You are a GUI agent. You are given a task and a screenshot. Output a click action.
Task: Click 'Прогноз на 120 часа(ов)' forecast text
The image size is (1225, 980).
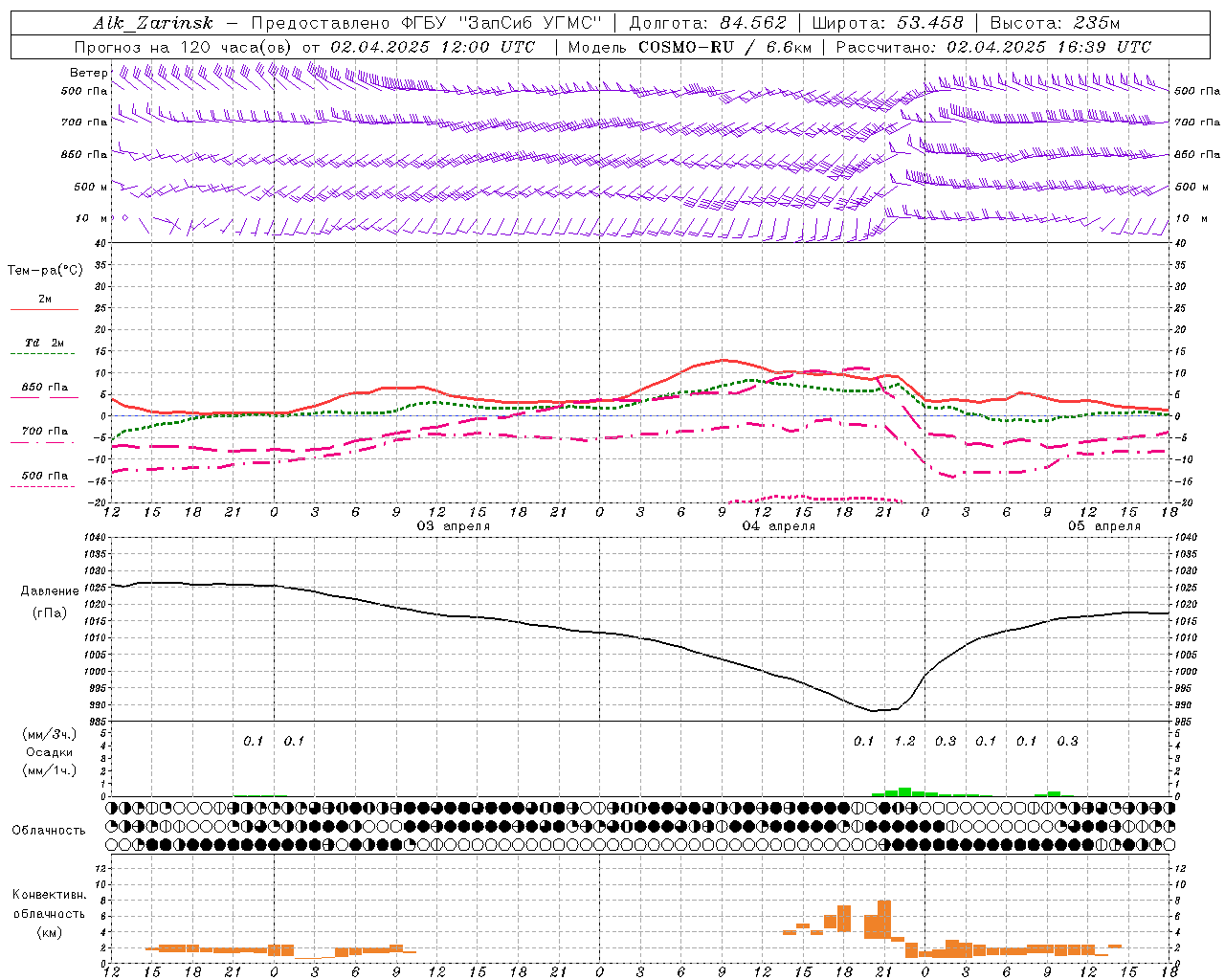point(184,47)
